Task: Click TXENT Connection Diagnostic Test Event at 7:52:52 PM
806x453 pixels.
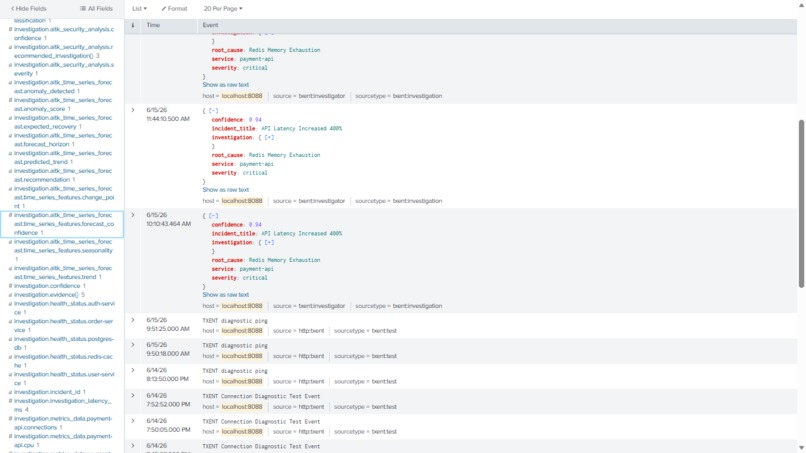Action: point(261,396)
